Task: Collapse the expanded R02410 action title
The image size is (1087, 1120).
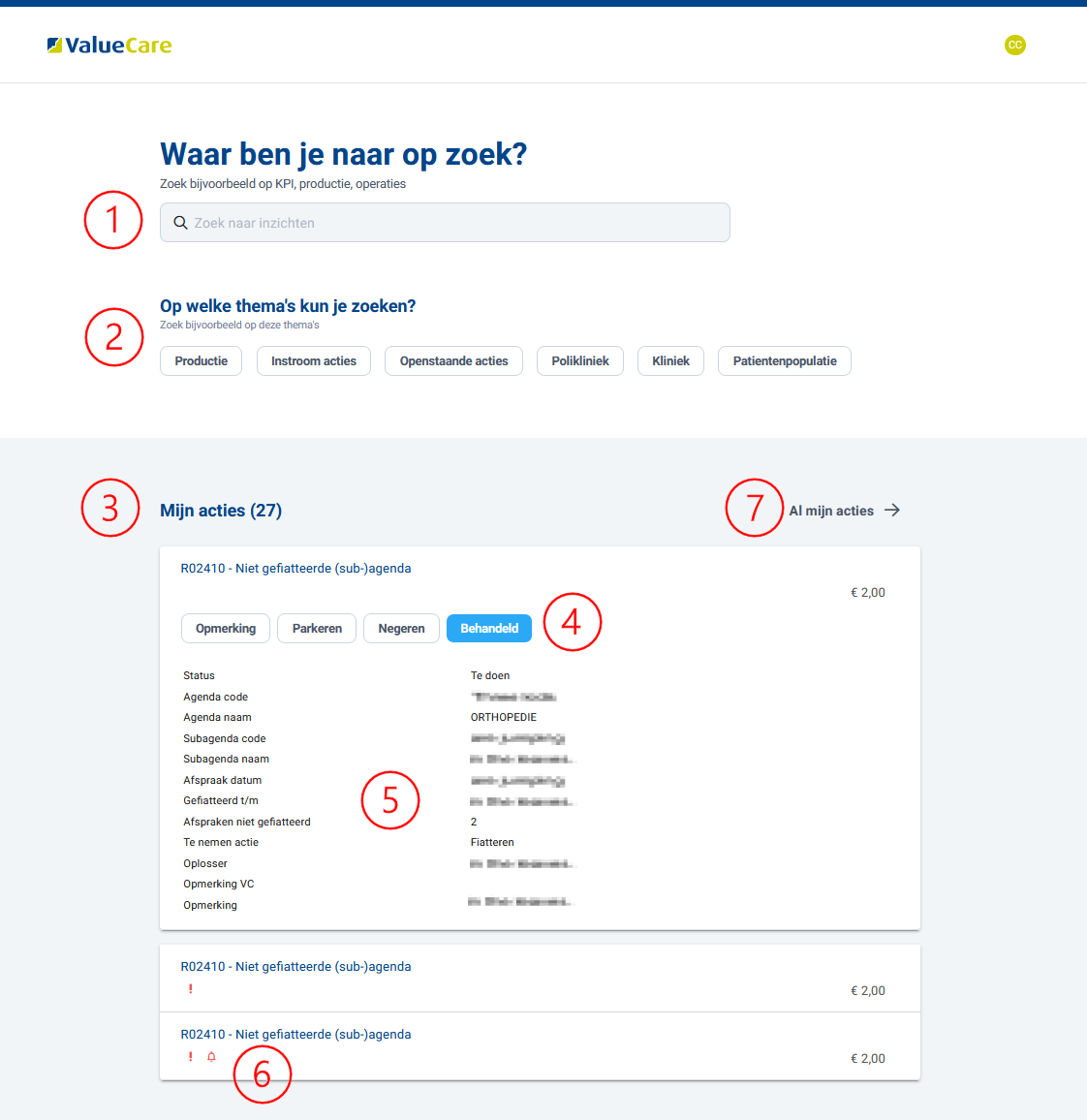Action: (295, 569)
